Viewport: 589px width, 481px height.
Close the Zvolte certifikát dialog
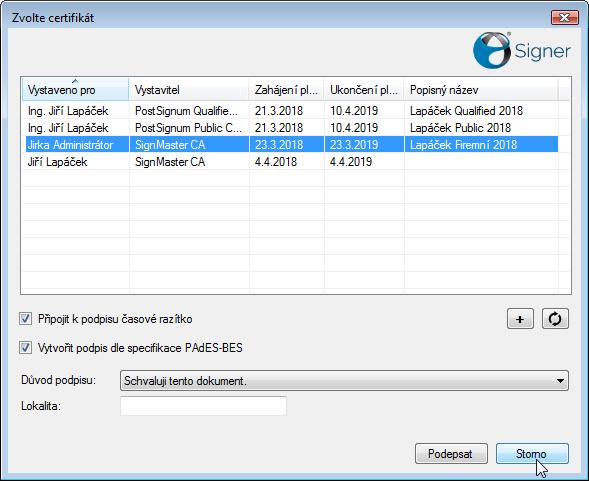(x=565, y=17)
